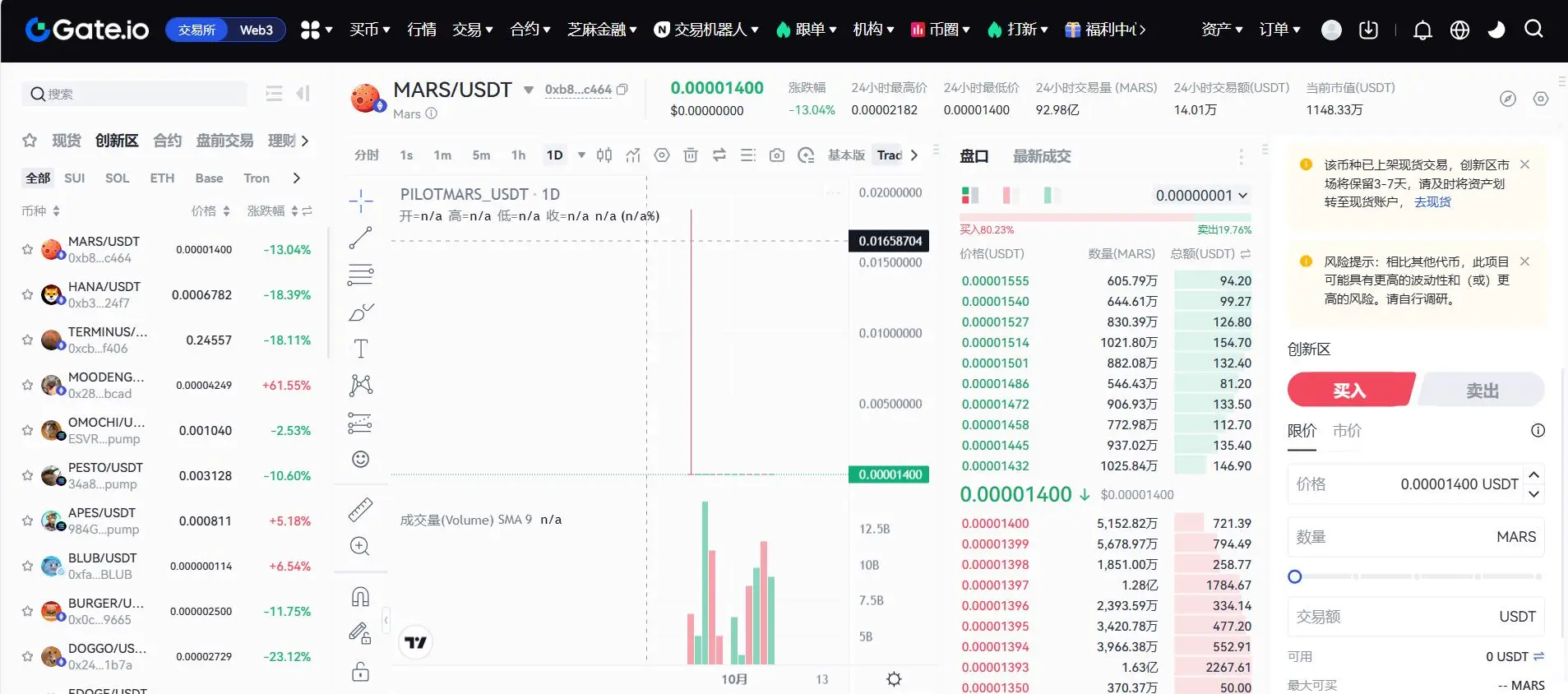The width and height of the screenshot is (1568, 694).
Task: Click the 卖出 sell button
Action: click(1482, 390)
